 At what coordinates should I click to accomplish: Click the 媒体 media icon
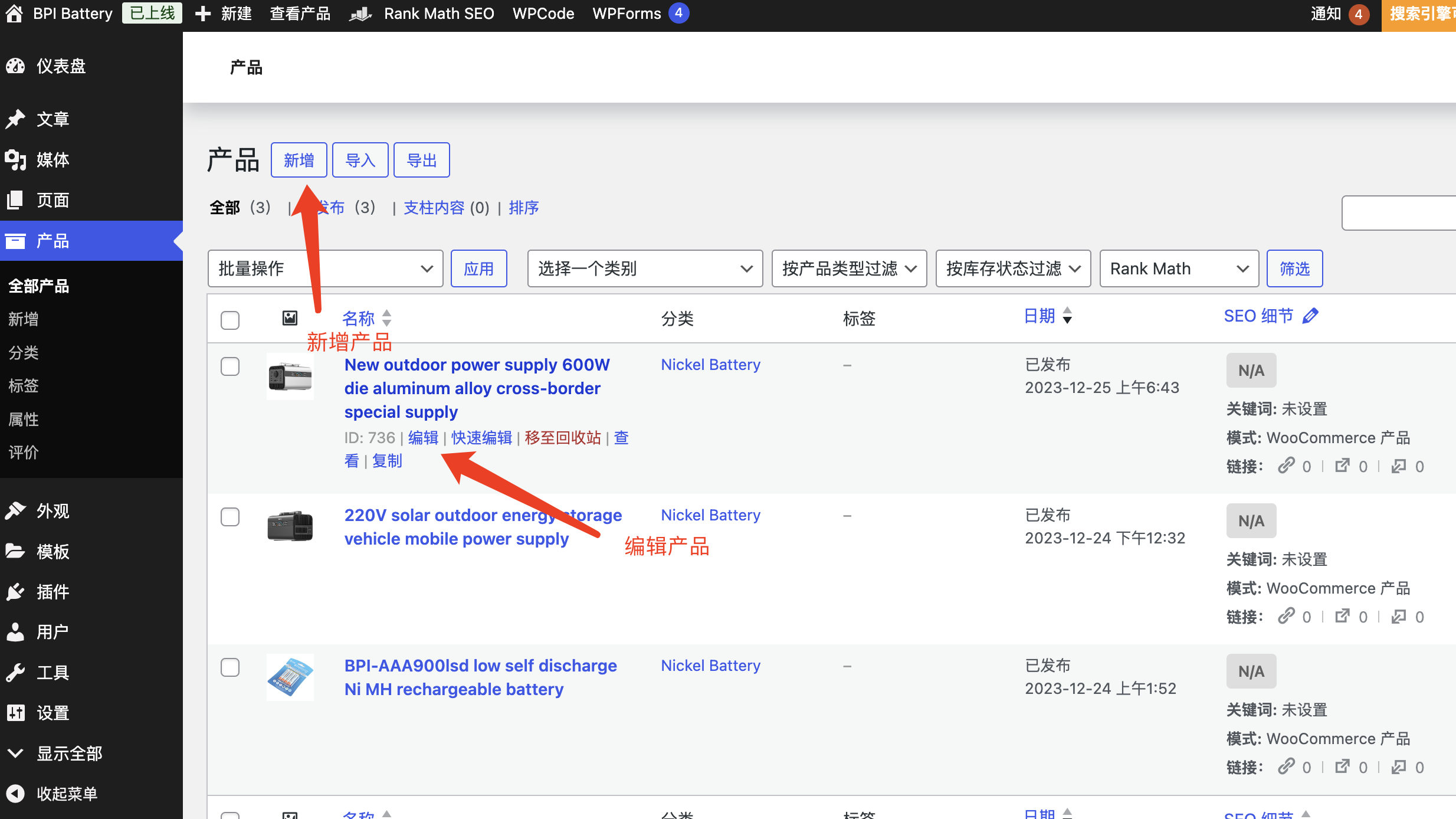tap(15, 159)
